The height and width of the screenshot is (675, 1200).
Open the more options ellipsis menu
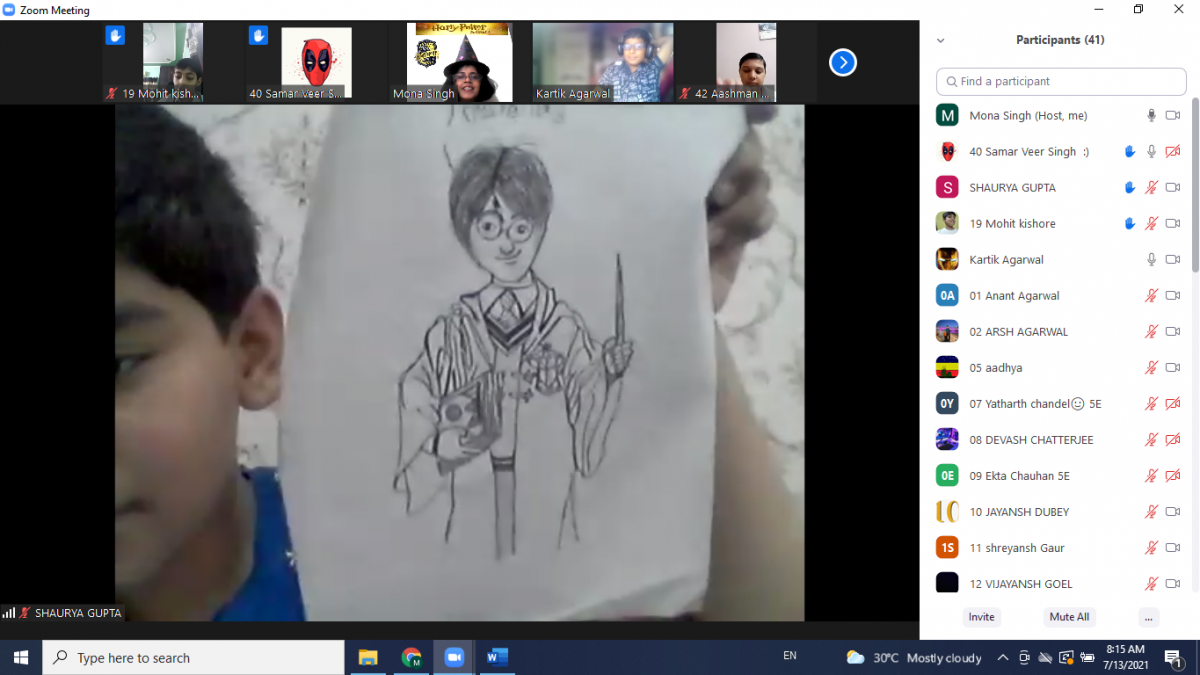click(x=1148, y=617)
